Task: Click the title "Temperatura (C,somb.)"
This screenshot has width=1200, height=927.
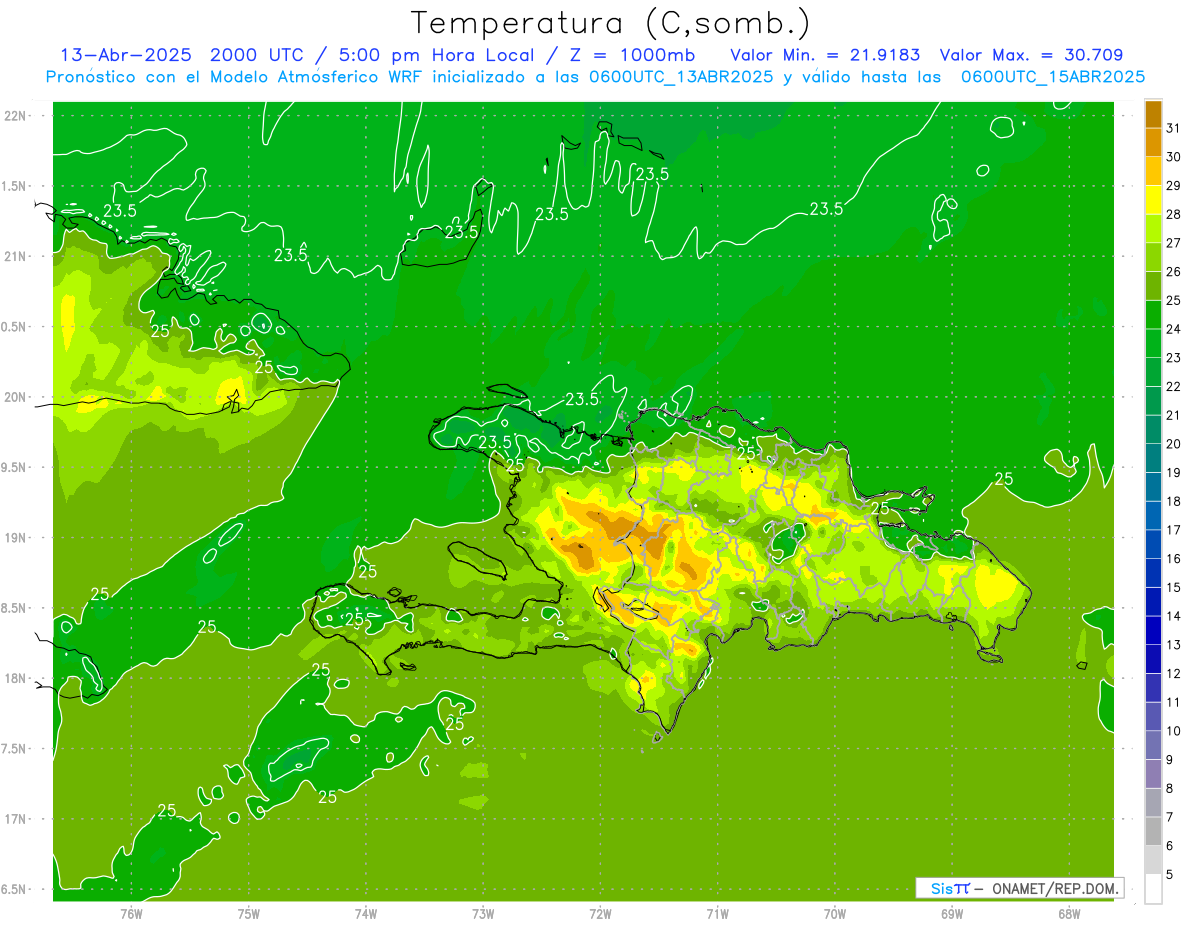Action: pyautogui.click(x=611, y=23)
